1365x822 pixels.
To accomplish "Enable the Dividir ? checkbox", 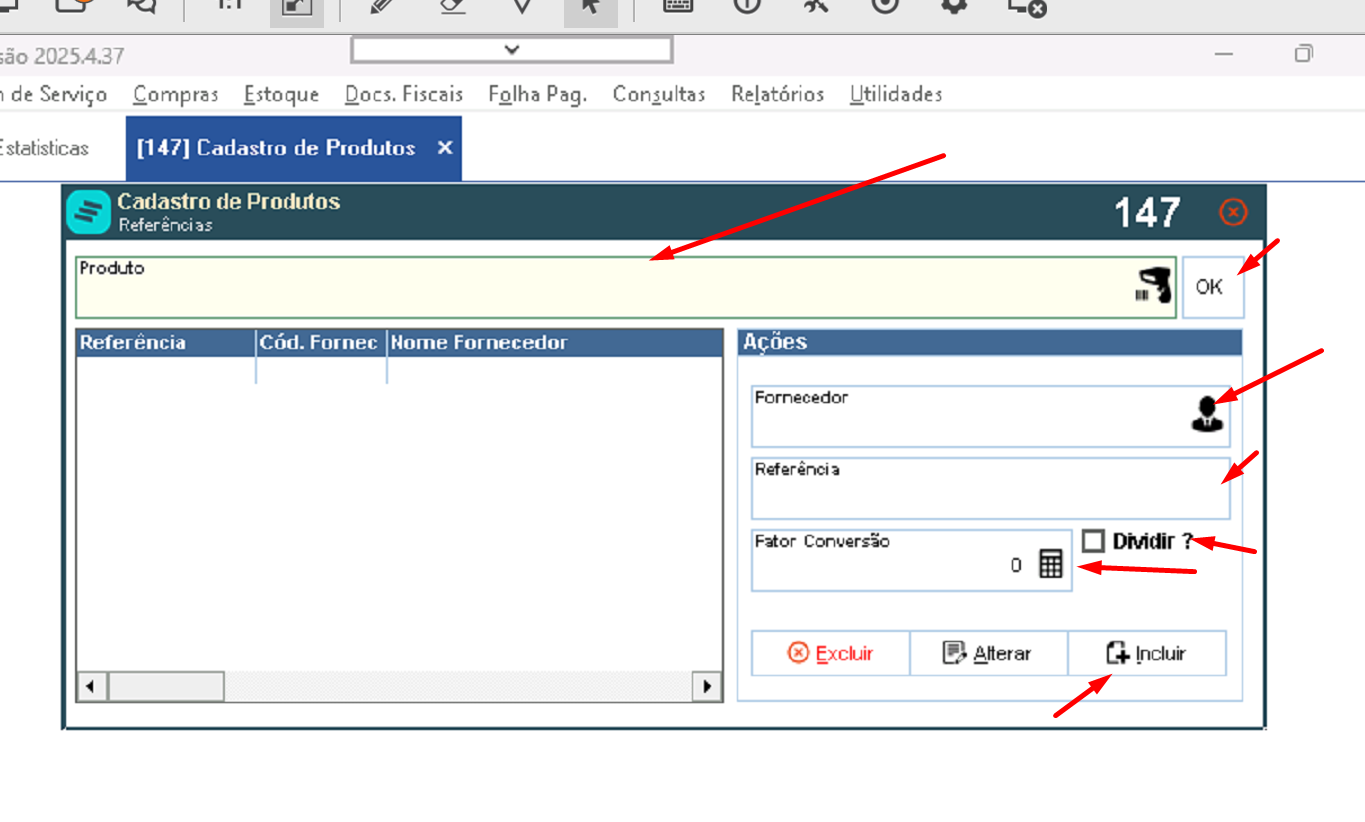I will (x=1094, y=541).
